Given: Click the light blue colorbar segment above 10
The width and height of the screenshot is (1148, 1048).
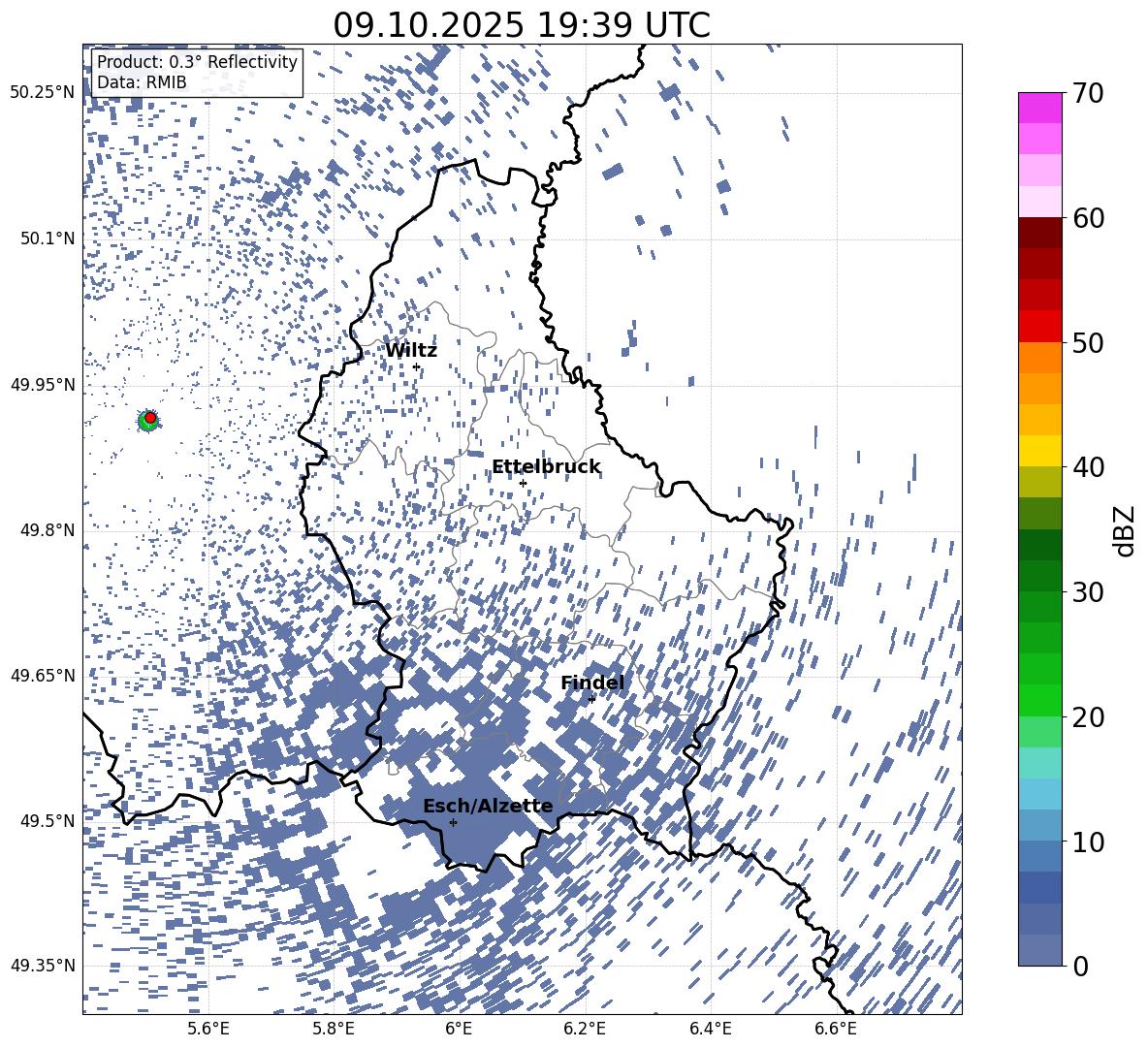Looking at the screenshot, I should point(1039,794).
